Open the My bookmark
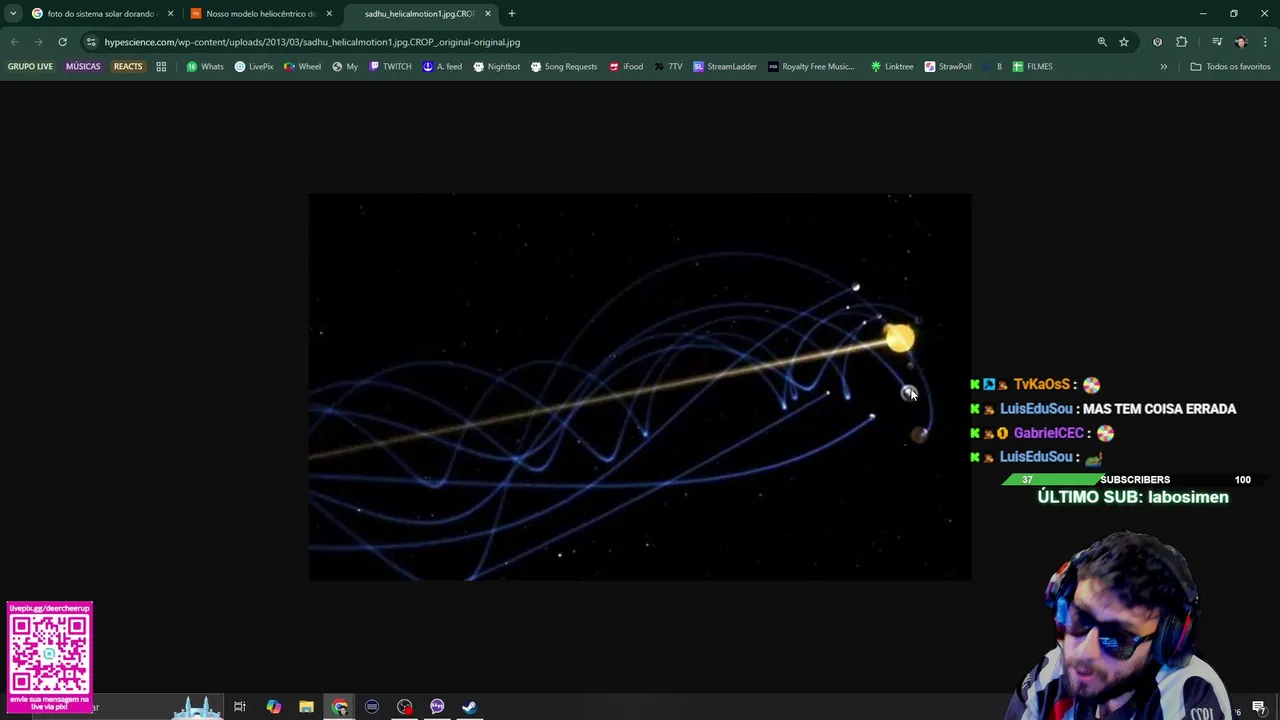The height and width of the screenshot is (720, 1280). tap(345, 67)
